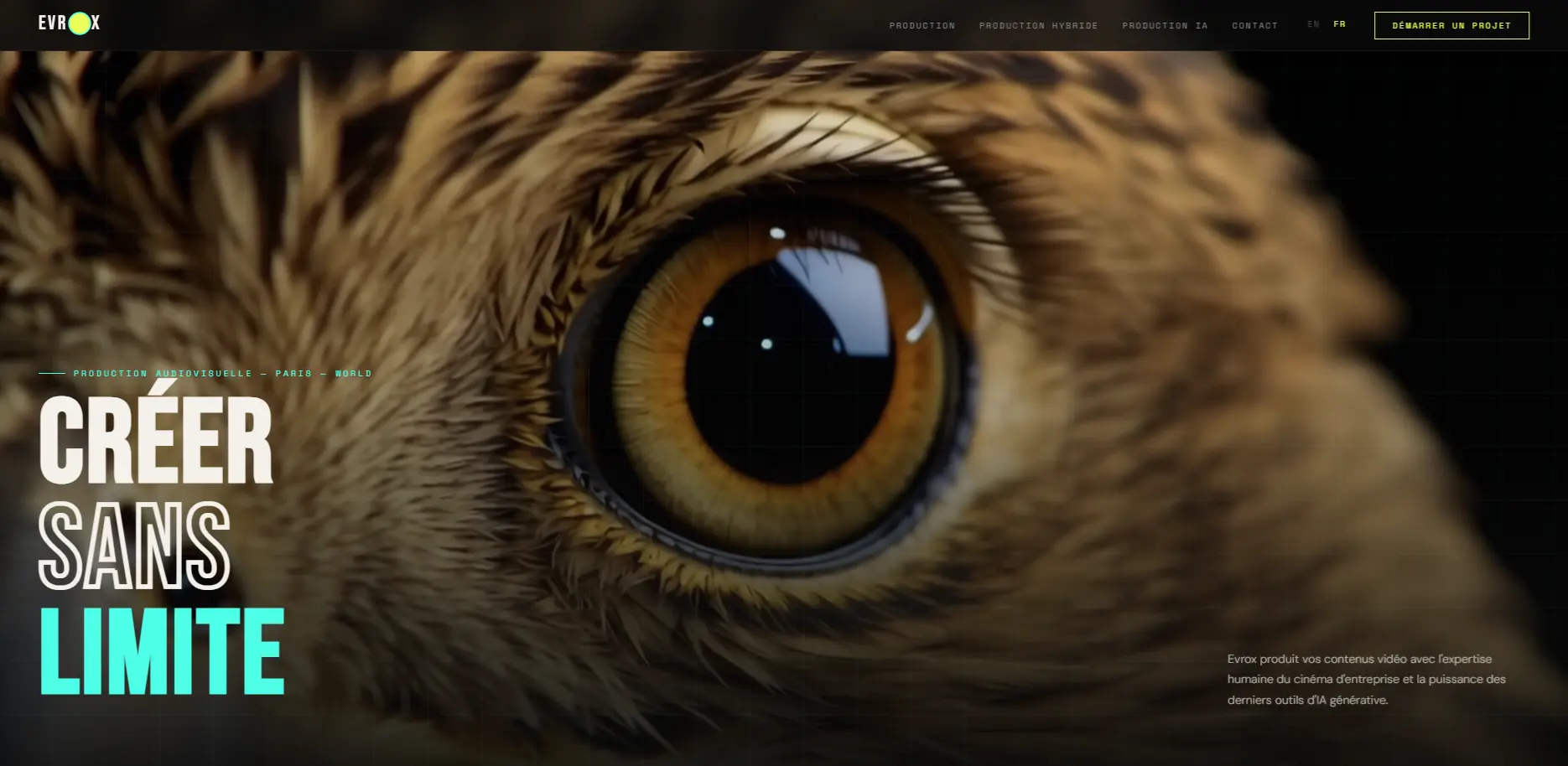Click the tagline 'Production audiovisuelle – Paris – World'

tap(222, 373)
